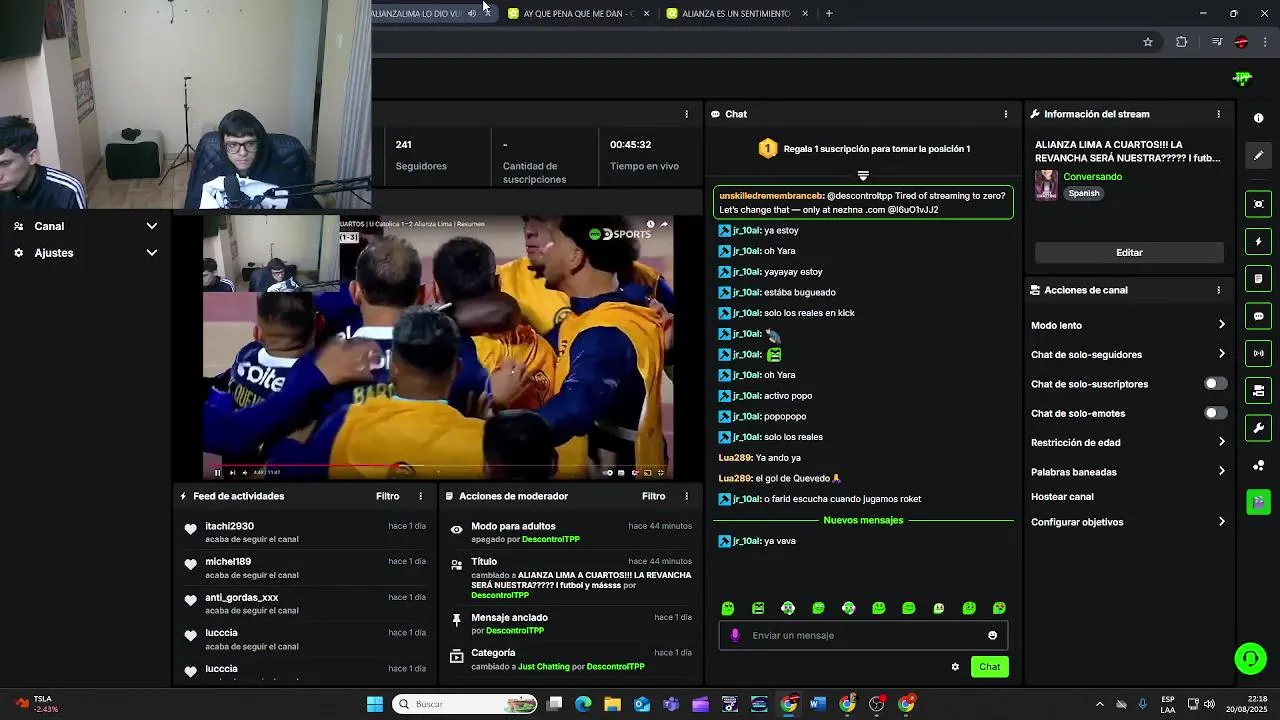Expand Modo lento options
This screenshot has width=1280, height=720.
pyautogui.click(x=1221, y=325)
